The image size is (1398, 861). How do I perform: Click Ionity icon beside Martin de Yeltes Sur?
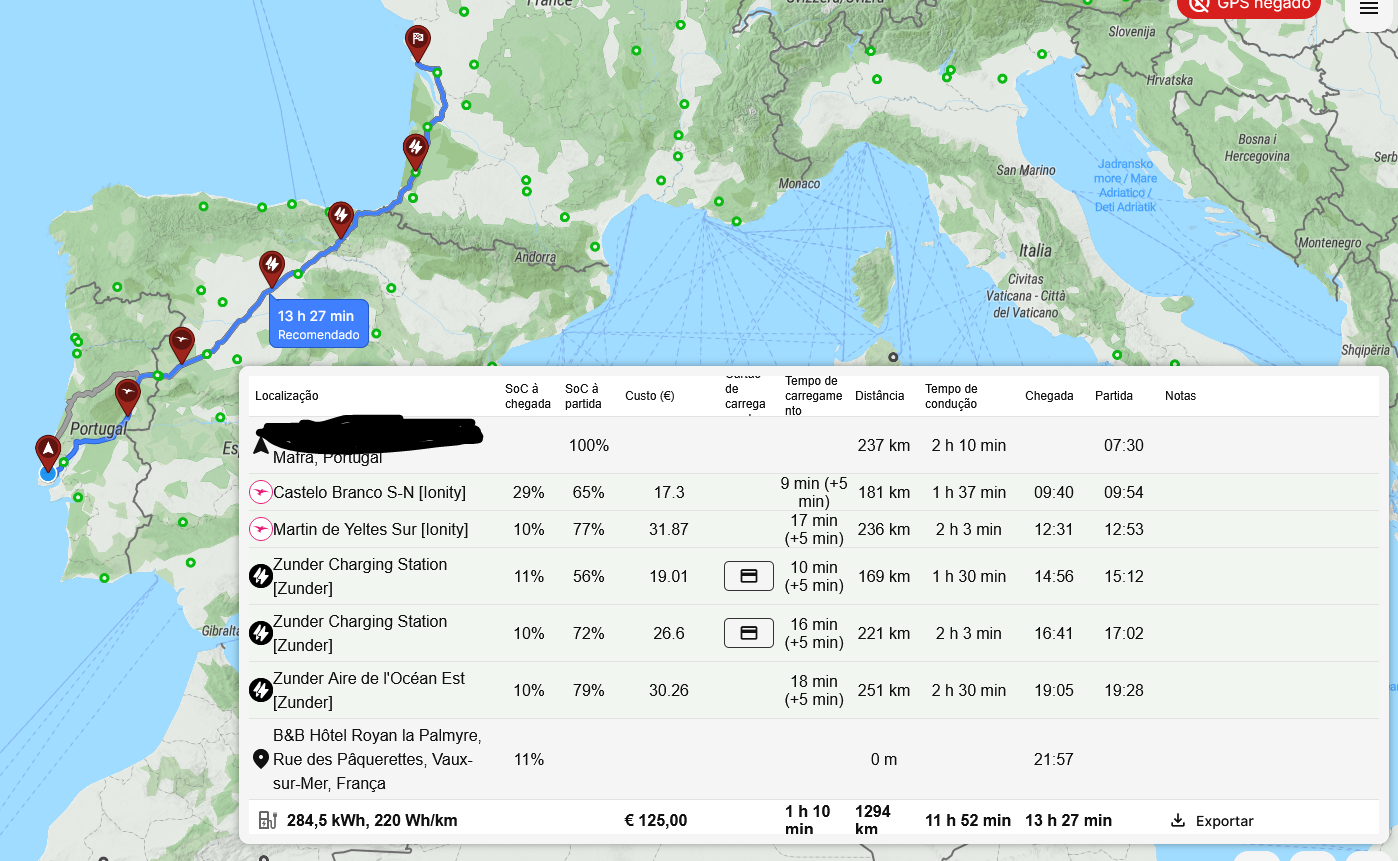[260, 529]
